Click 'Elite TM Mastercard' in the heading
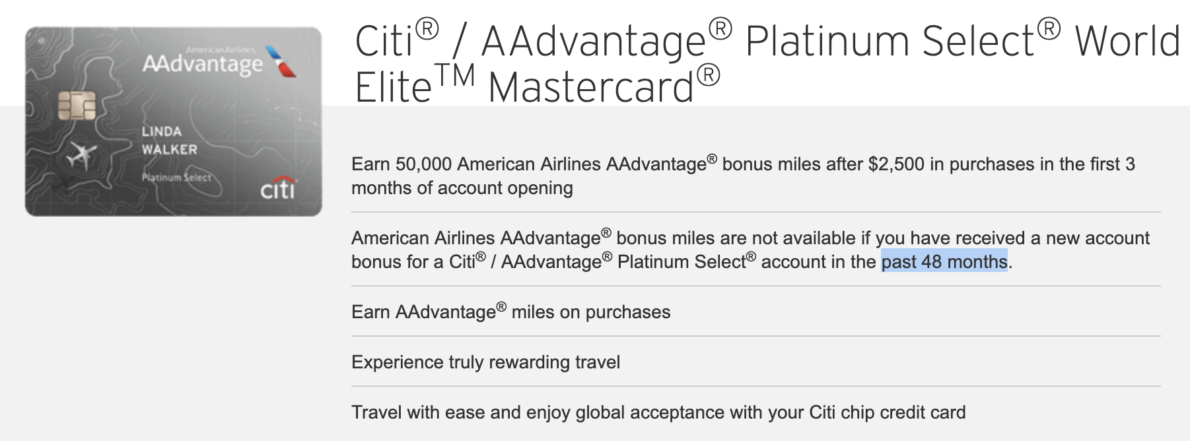The height and width of the screenshot is (441, 1190). coord(537,86)
